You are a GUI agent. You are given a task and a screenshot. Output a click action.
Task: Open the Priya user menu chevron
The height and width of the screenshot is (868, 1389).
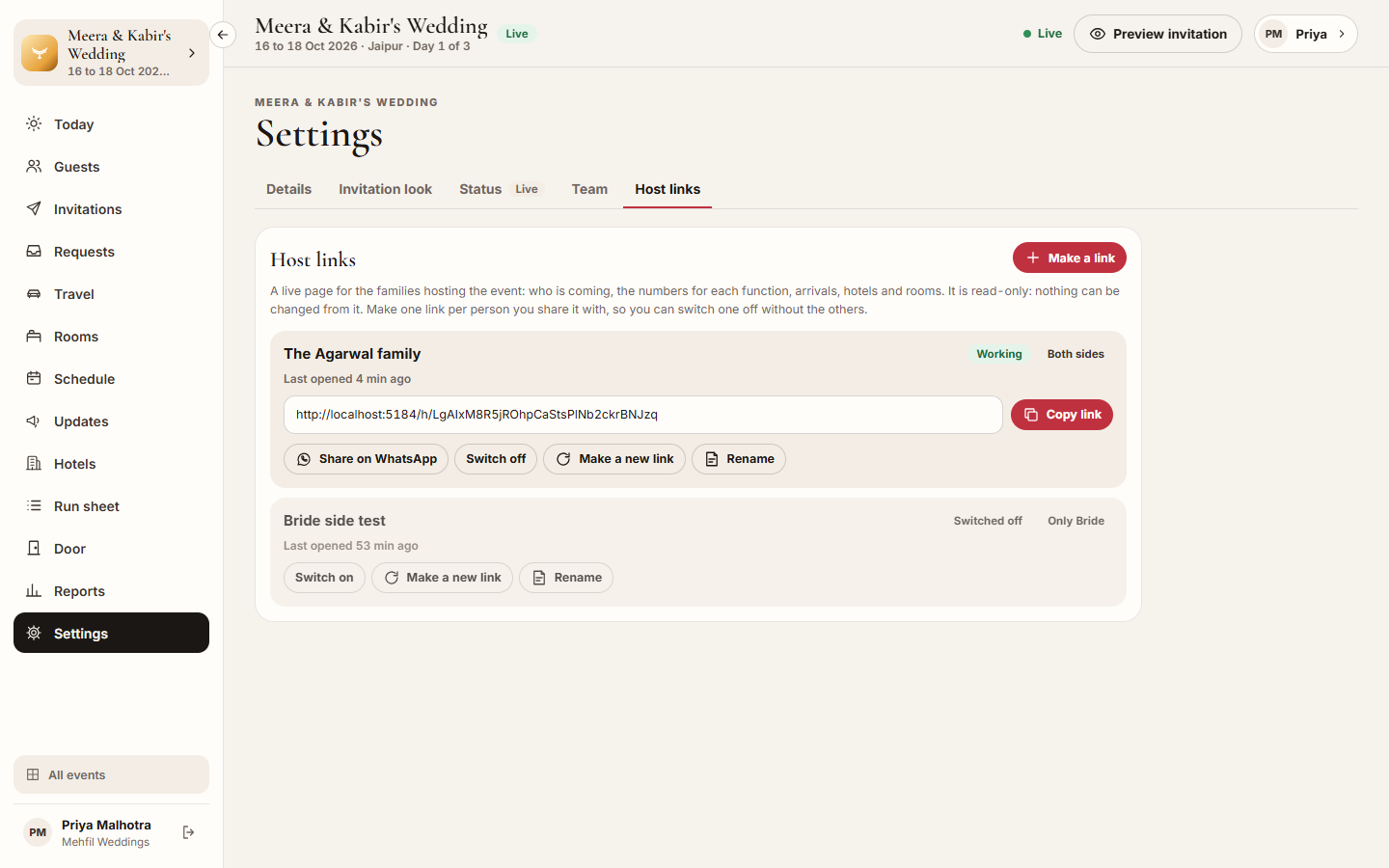[1341, 34]
